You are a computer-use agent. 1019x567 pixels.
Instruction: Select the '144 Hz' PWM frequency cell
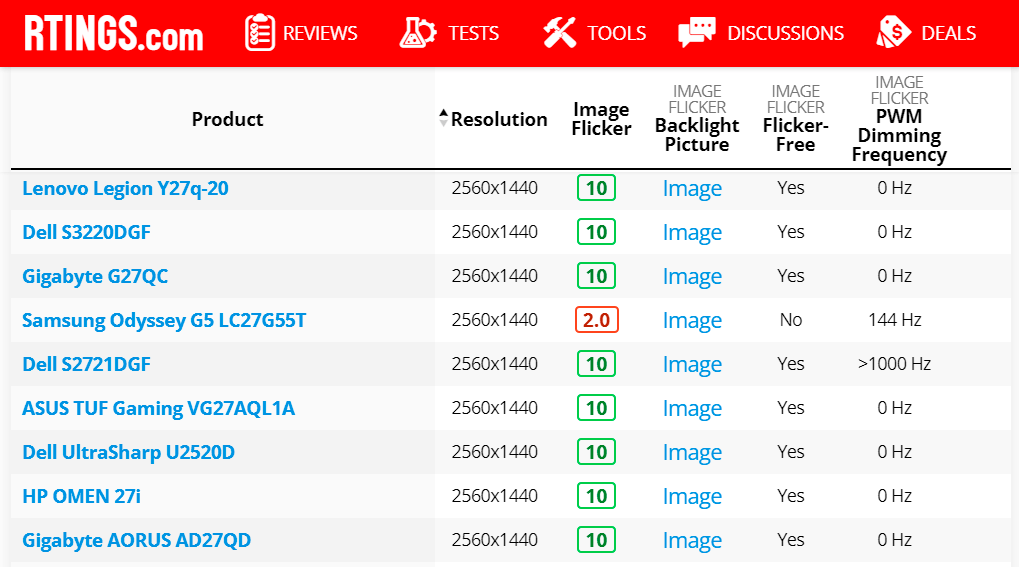click(895, 320)
